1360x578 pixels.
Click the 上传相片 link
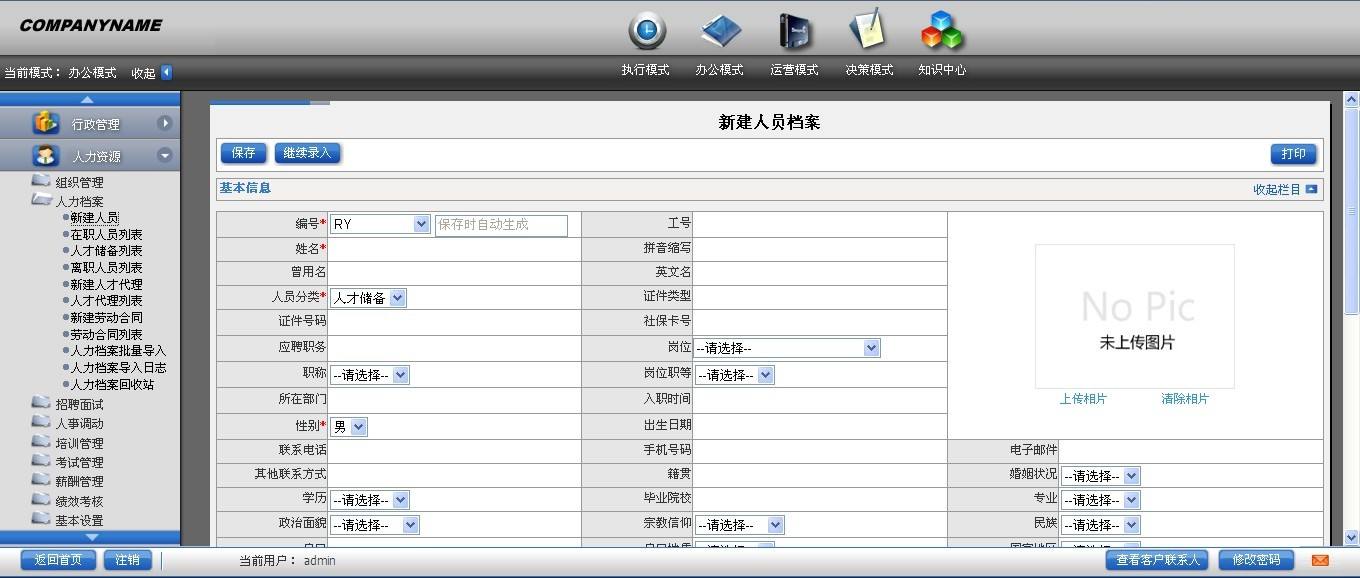pyautogui.click(x=1083, y=399)
